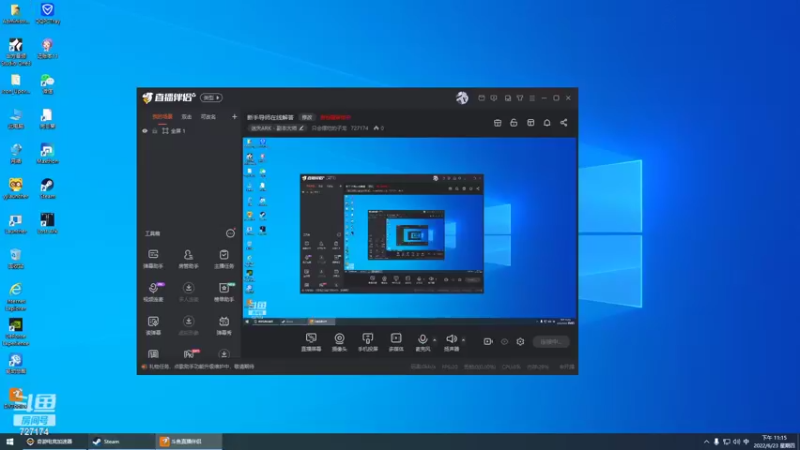Open the Windows Start menu
Viewport: 800px width, 450px height.
click(x=10, y=441)
